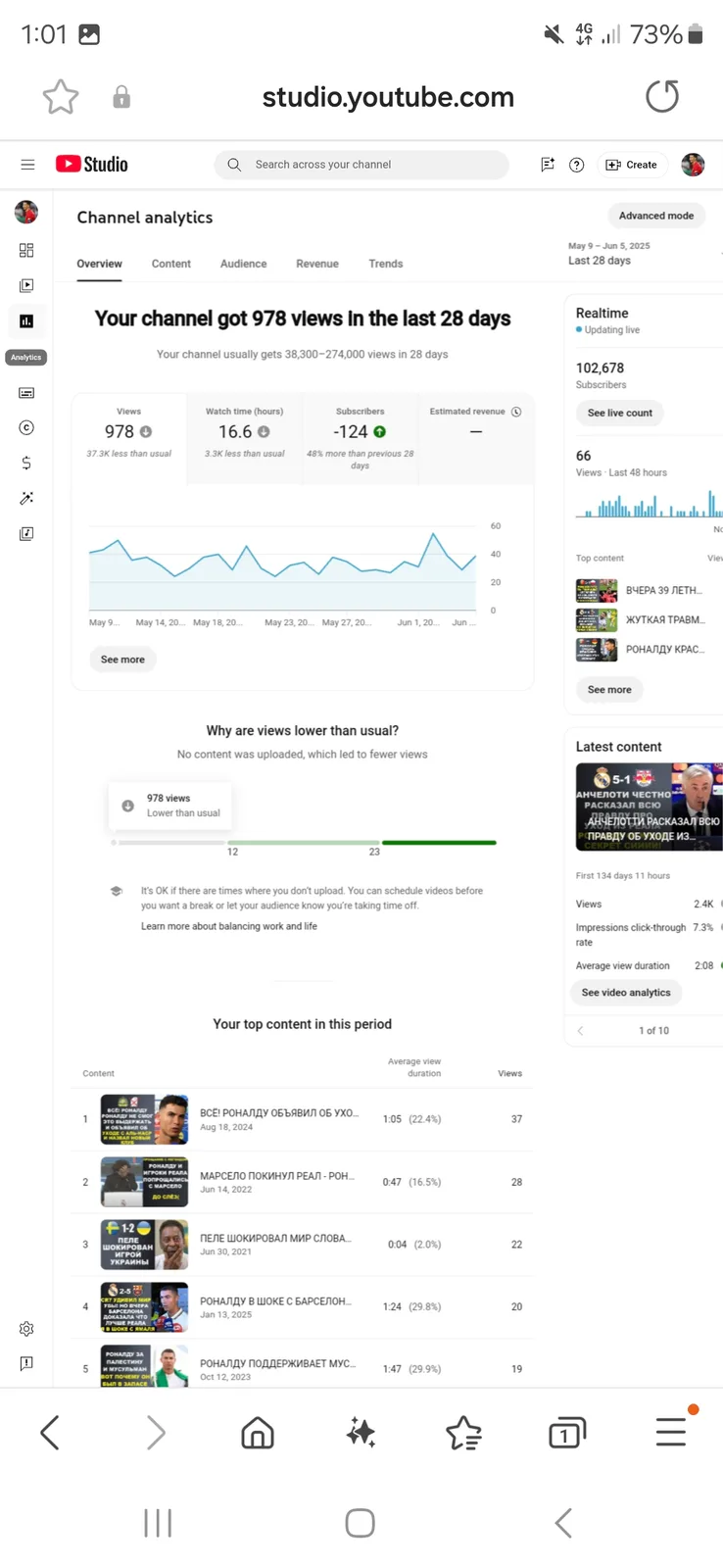Open the hamburger navigation menu
Viewport: 723px width, 1568px height.
pos(27,165)
